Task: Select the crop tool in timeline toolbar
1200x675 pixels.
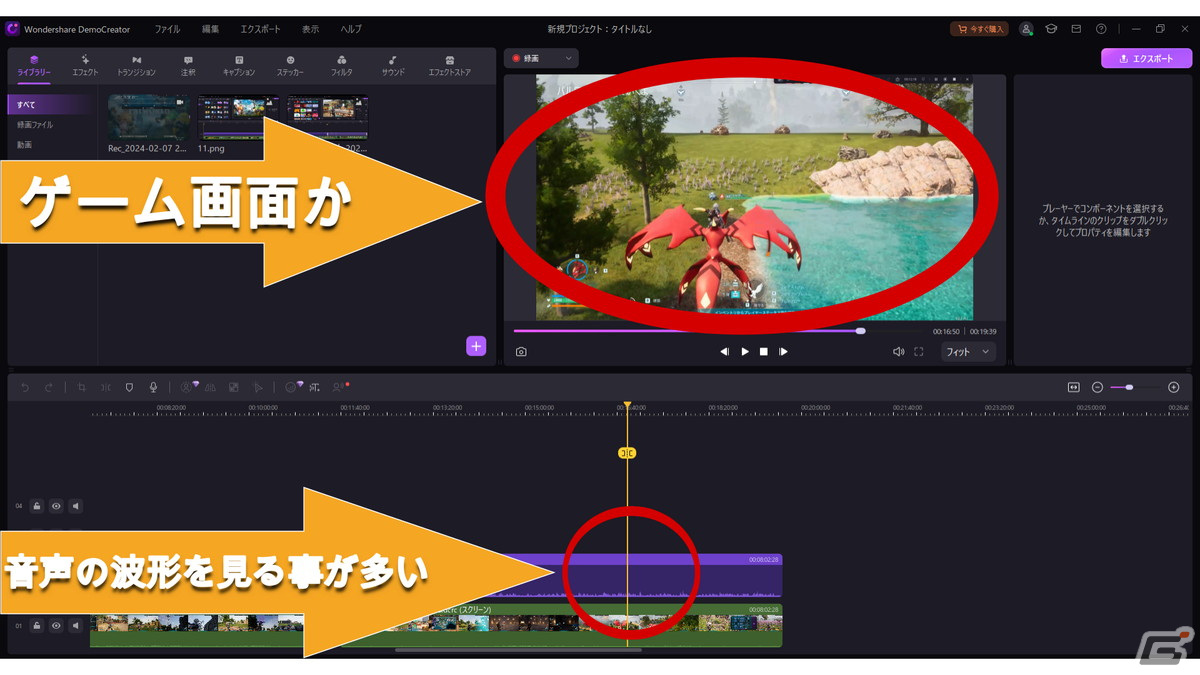Action: click(x=82, y=387)
